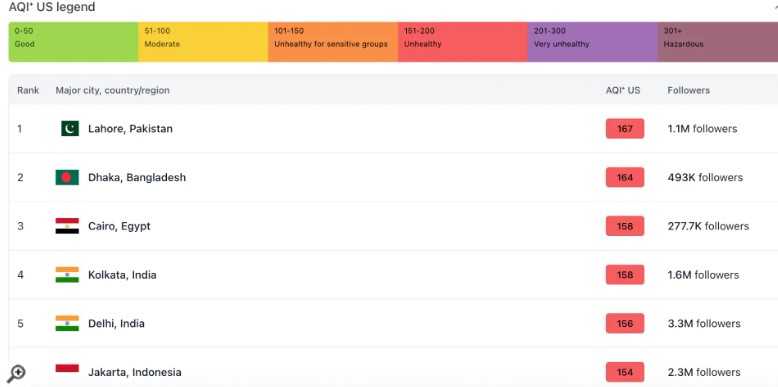778x387 pixels.
Task: Click the 1.6M followers text
Action: point(703,274)
